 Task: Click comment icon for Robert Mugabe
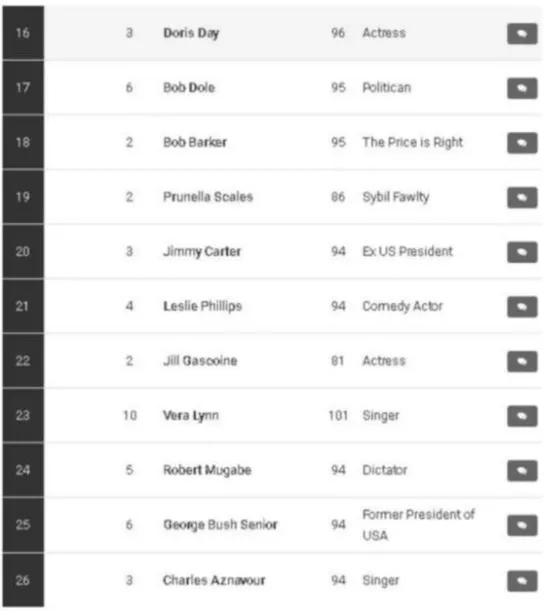pos(522,470)
